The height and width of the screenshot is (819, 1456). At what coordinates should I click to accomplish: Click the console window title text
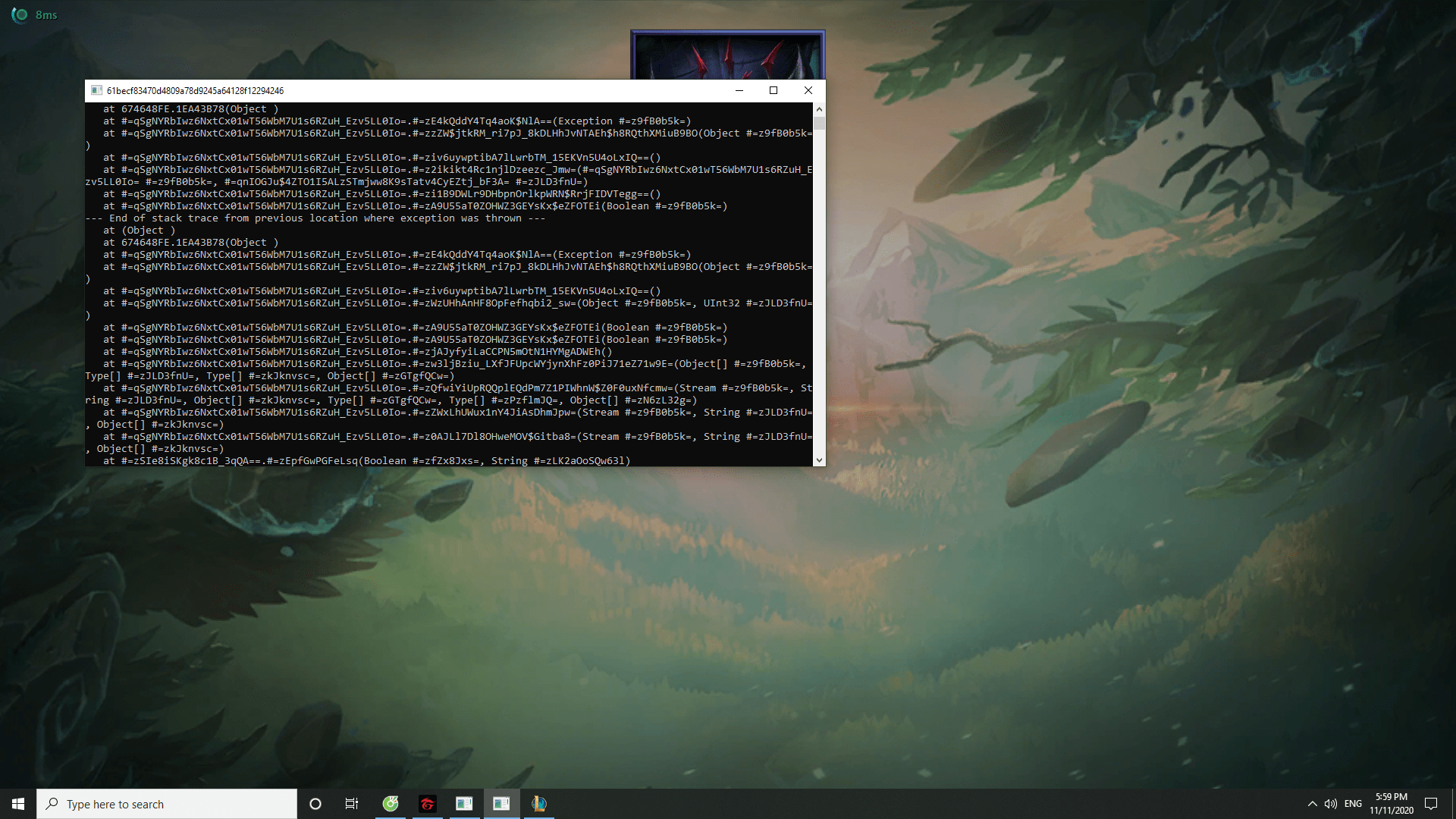coord(195,90)
